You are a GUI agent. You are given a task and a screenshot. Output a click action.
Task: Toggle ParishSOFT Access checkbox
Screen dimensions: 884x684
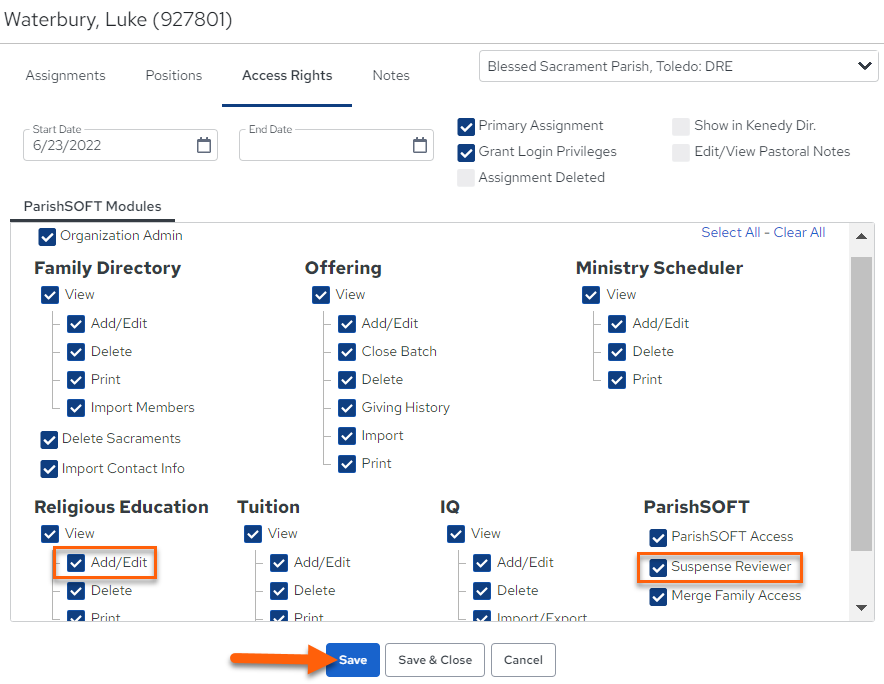coord(658,537)
